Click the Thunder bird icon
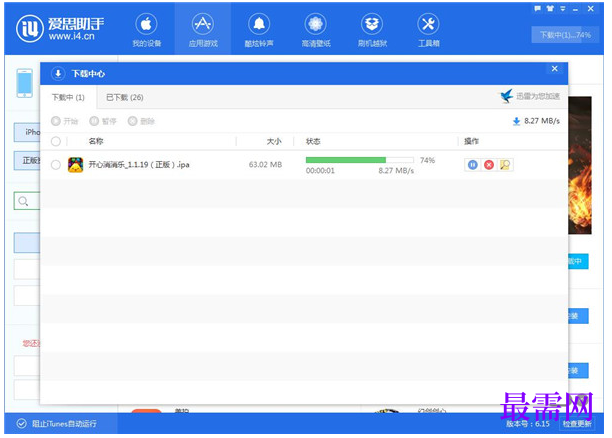Screen dimensions: 612x438 tap(507, 96)
